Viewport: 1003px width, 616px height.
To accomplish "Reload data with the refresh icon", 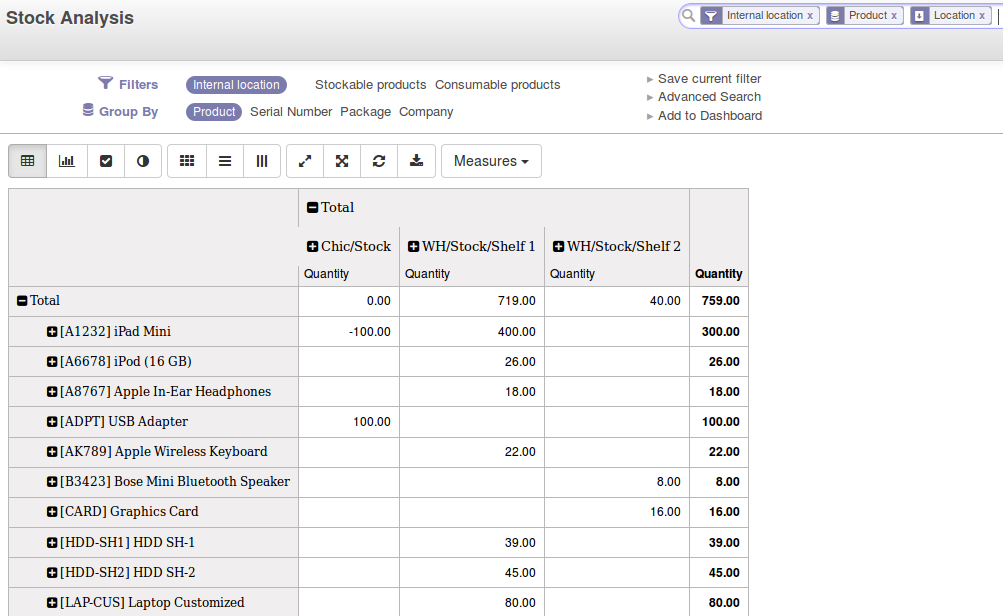I will (379, 161).
